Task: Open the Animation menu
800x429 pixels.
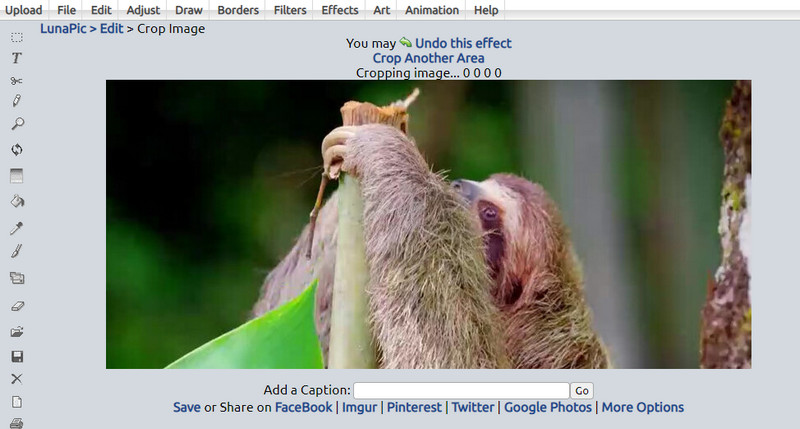Action: (432, 10)
